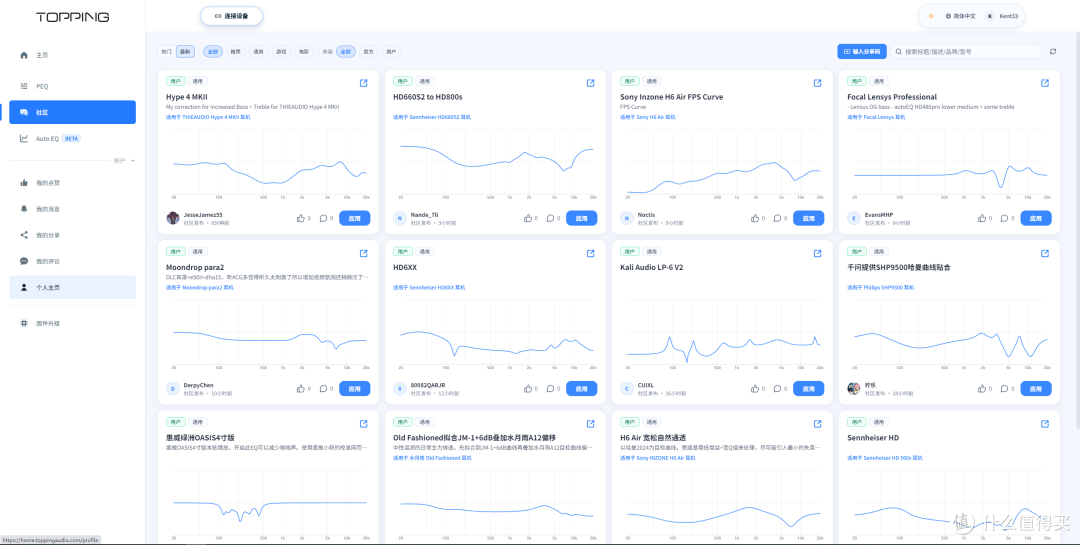Screen dimensions: 1080x545
Task: Click title text Old Fashioned拟合JM-1+6dB叠加水月雨A12偏移
Action: coord(475,438)
